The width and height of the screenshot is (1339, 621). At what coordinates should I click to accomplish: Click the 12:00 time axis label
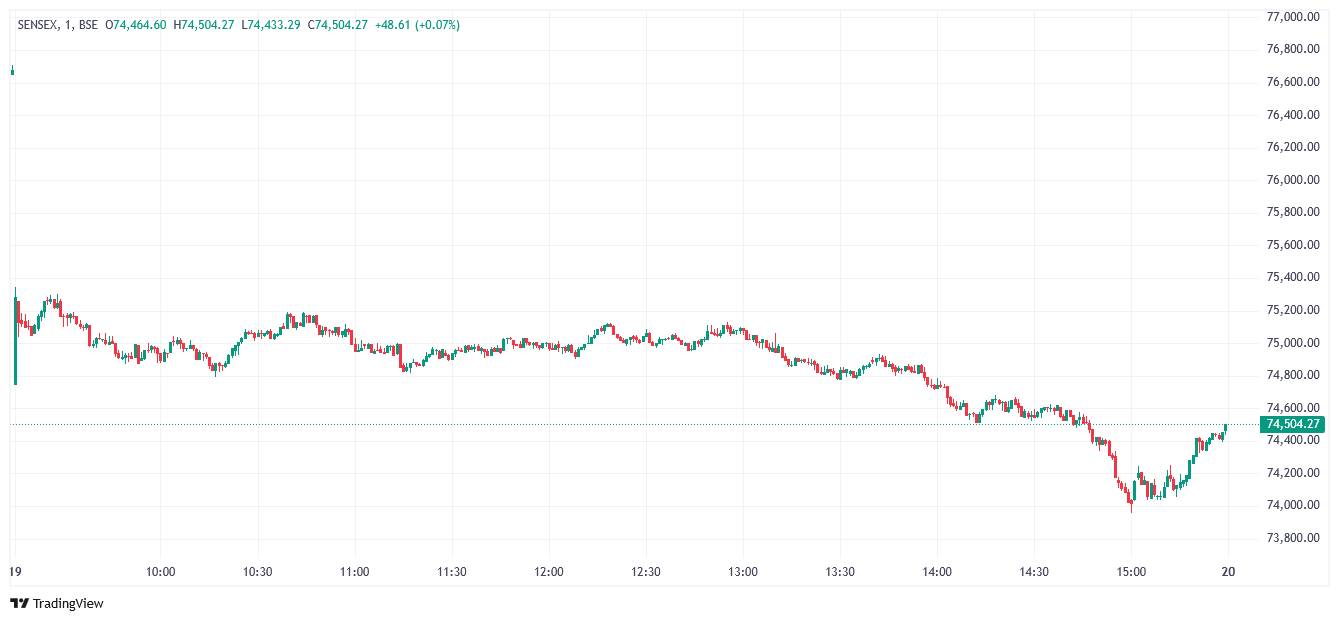(x=549, y=572)
